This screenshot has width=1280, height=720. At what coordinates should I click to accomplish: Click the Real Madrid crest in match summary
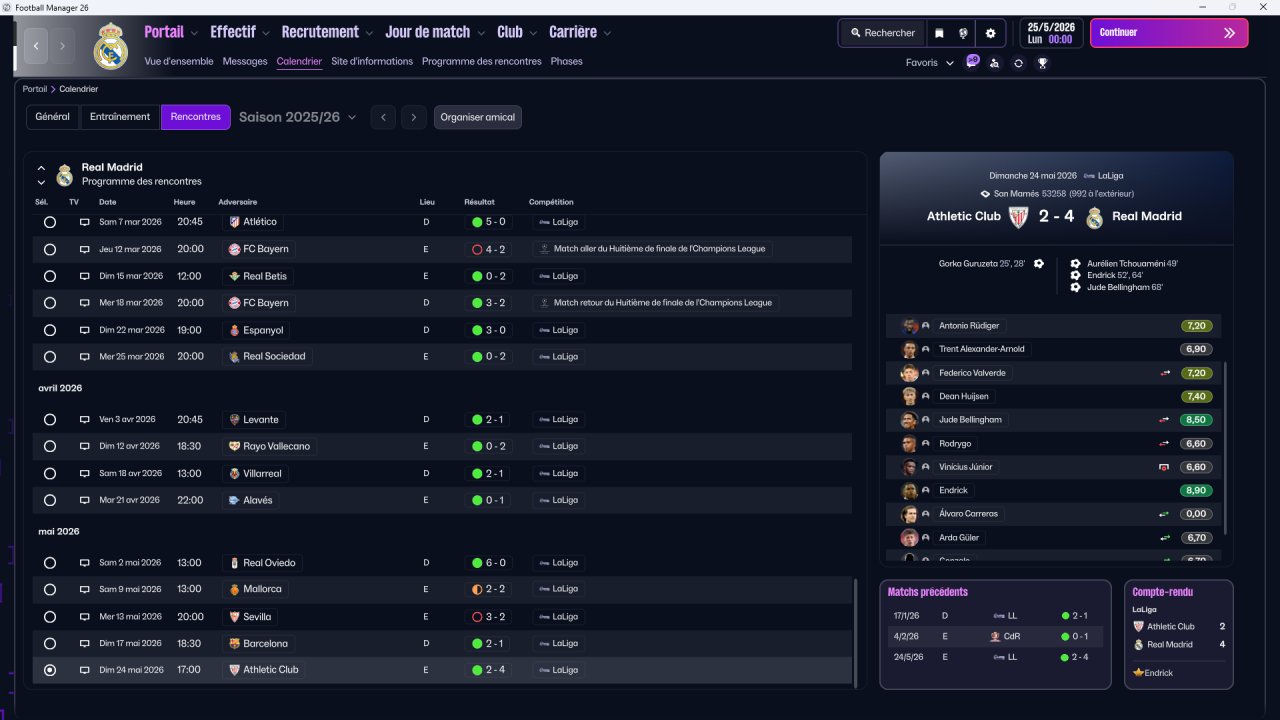click(1095, 217)
